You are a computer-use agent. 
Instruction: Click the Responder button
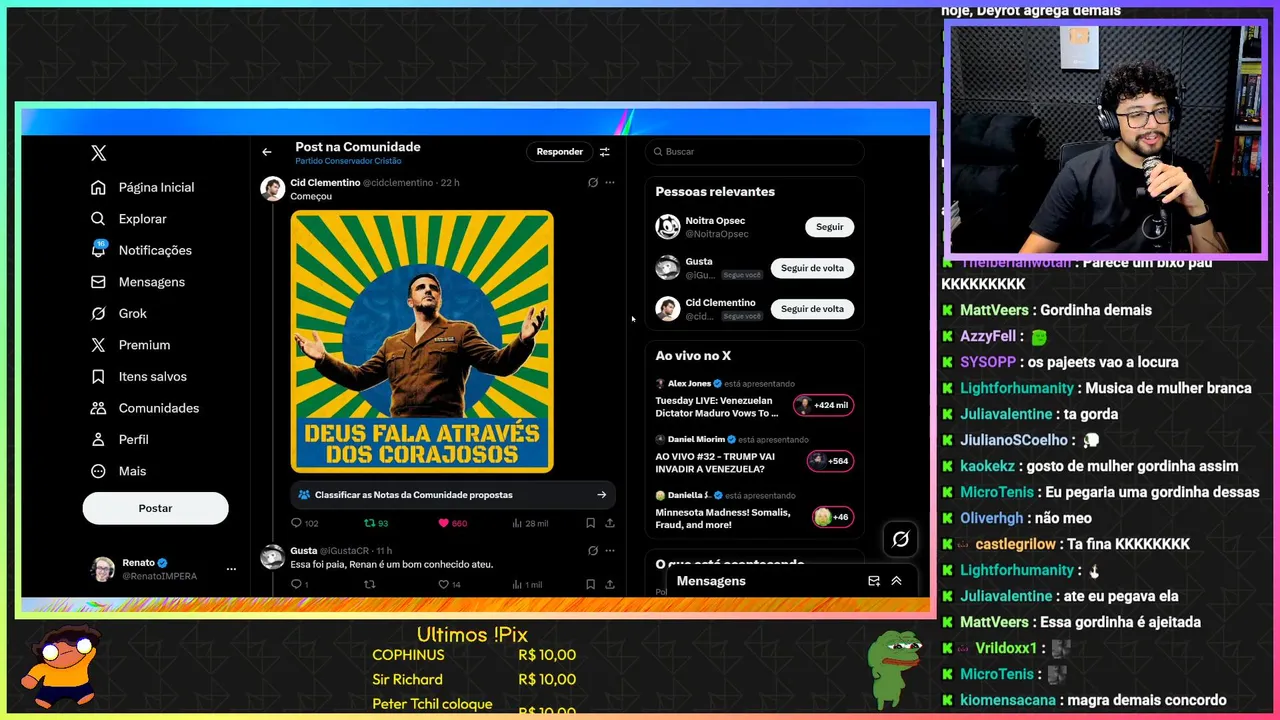tap(559, 152)
